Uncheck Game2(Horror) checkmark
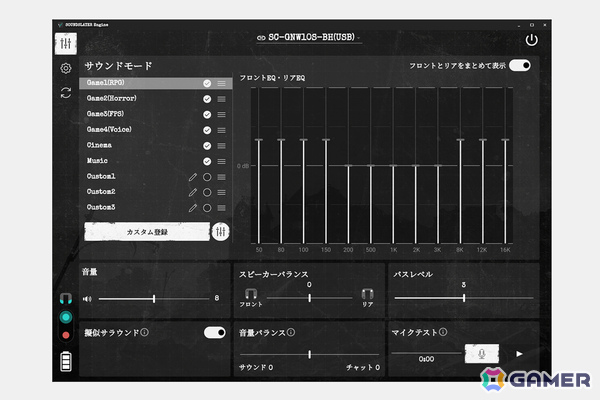Viewport: 600px width, 400px height. [207, 99]
